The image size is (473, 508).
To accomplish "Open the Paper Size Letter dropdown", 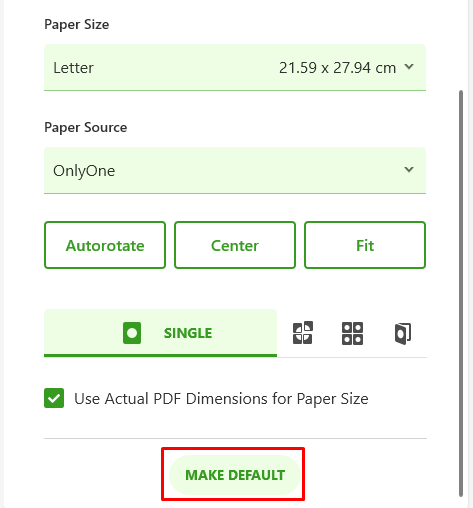I will click(235, 67).
